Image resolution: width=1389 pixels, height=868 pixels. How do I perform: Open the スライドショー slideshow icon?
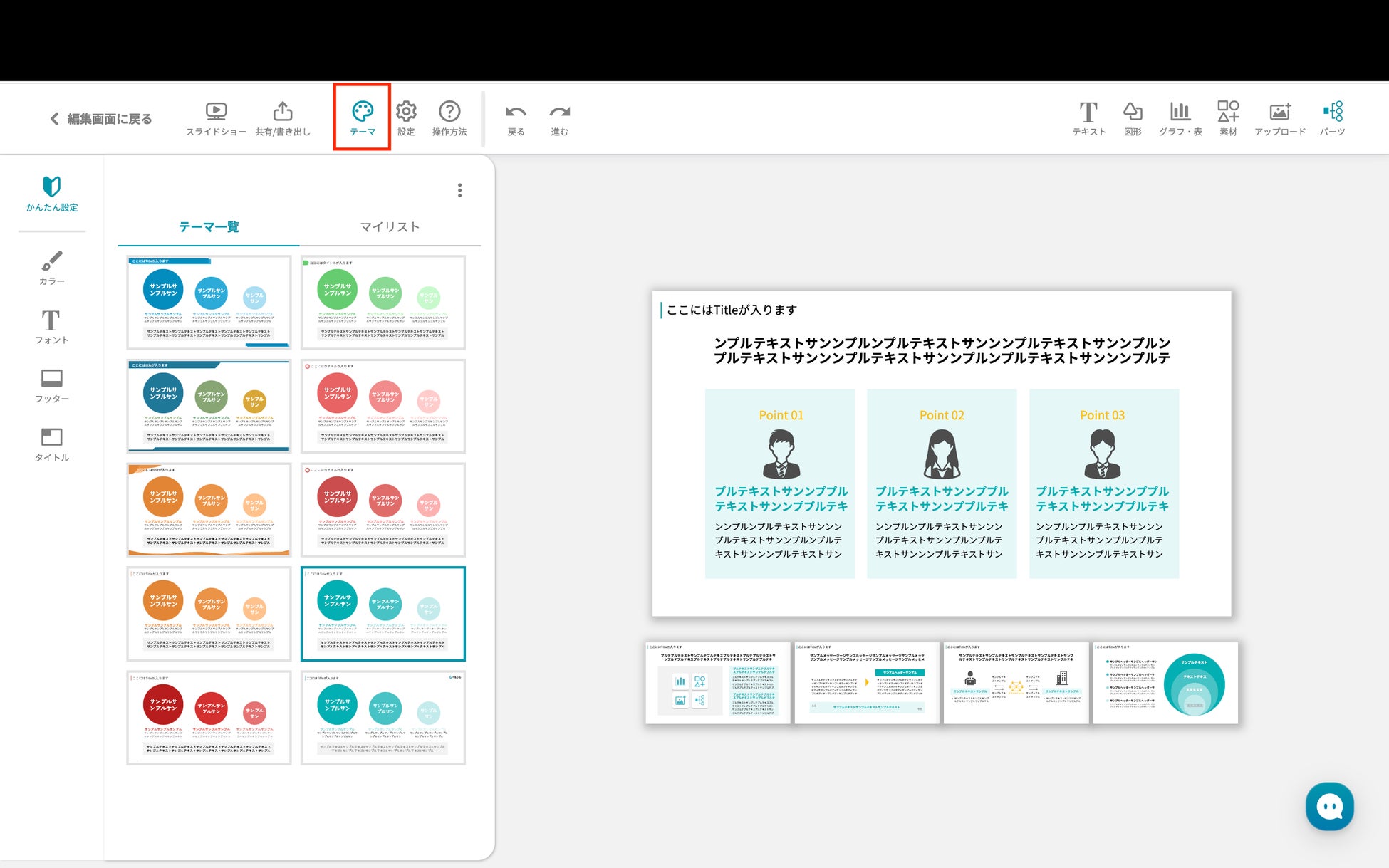215,113
